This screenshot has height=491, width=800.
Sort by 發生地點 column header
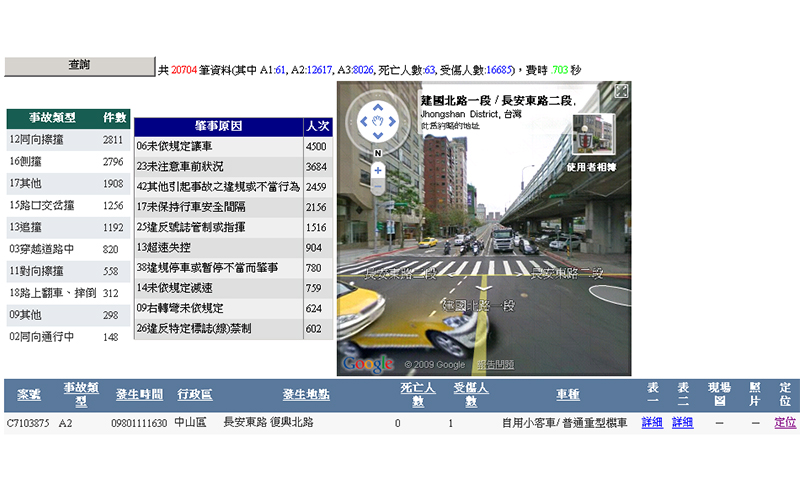(305, 394)
